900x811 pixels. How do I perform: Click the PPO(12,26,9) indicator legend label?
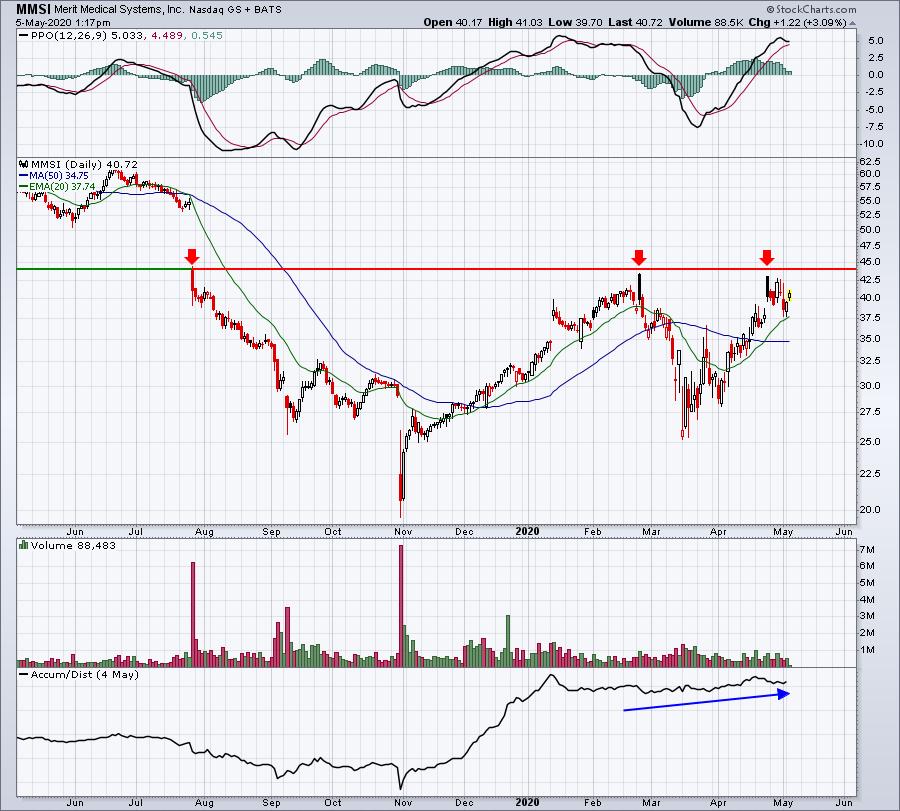(x=68, y=36)
